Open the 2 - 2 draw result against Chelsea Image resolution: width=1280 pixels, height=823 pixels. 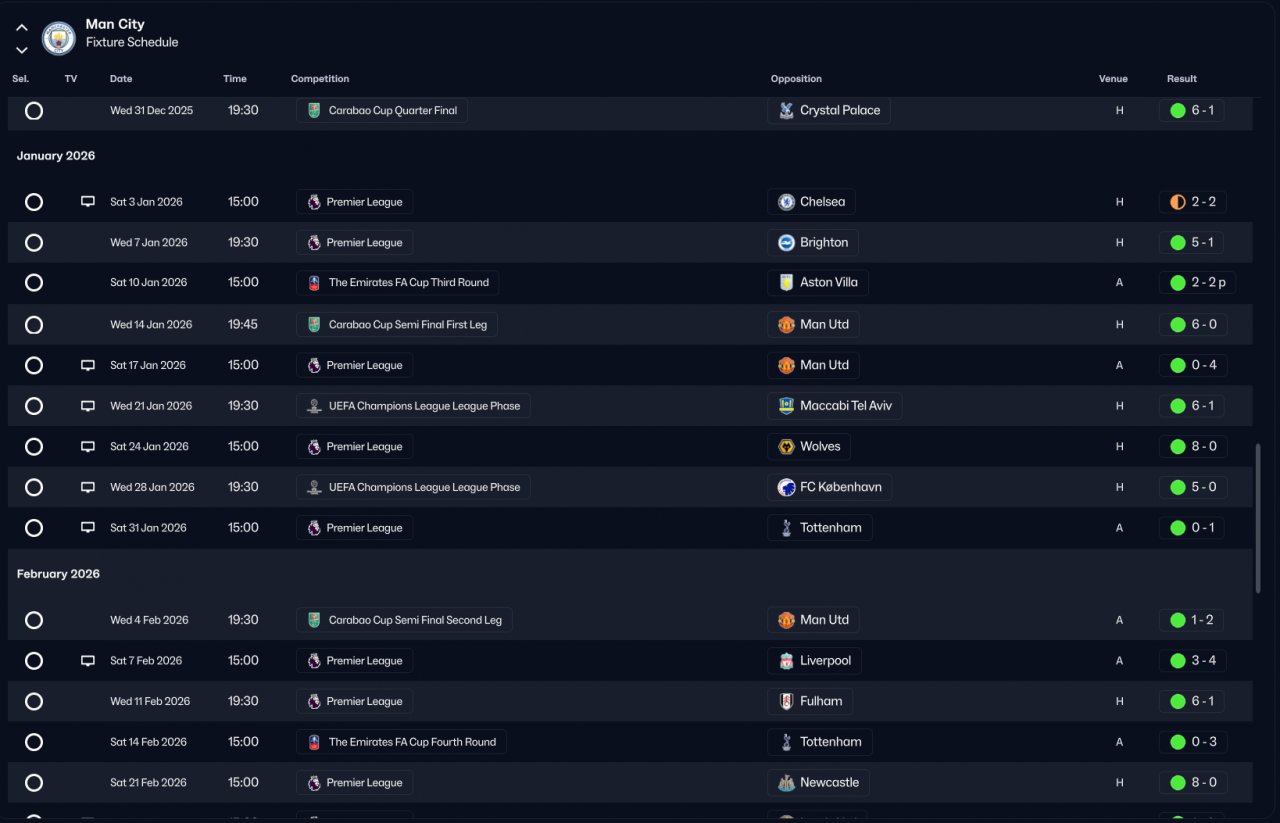tap(1193, 202)
